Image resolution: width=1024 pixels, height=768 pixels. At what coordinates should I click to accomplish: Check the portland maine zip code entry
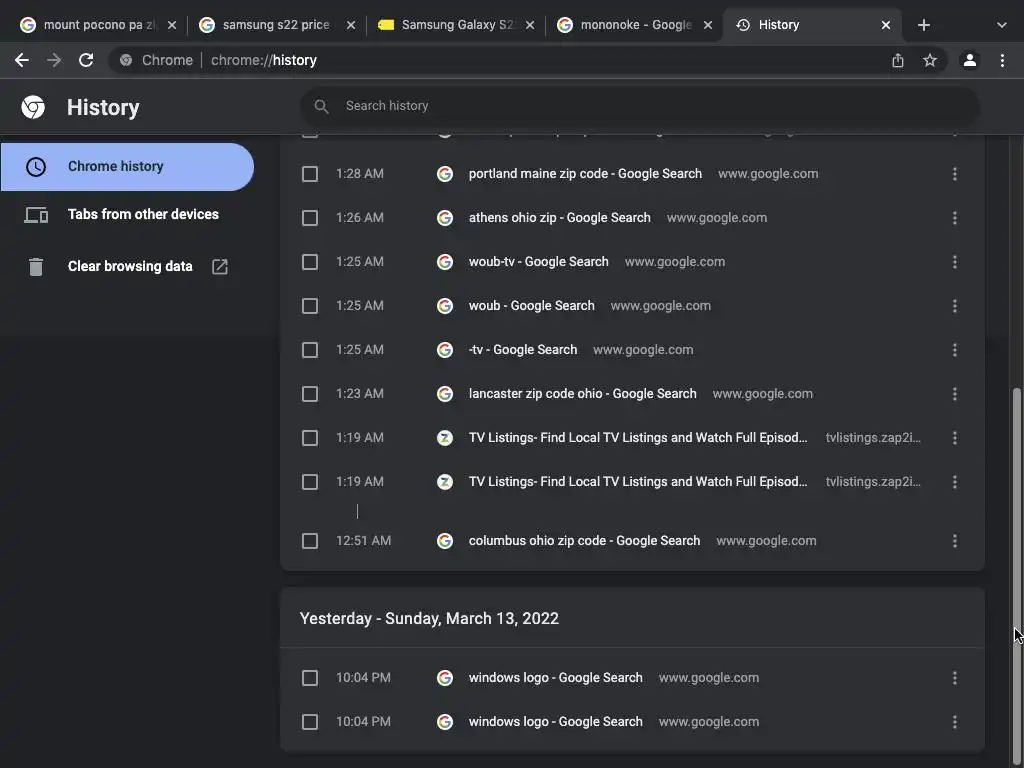[310, 174]
